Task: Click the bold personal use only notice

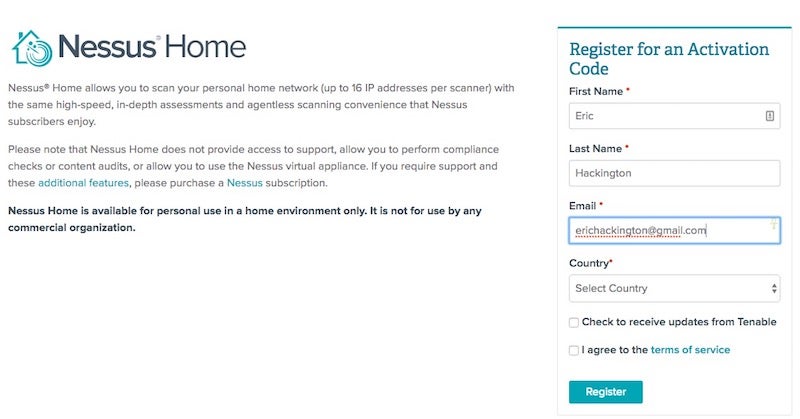Action: point(244,219)
